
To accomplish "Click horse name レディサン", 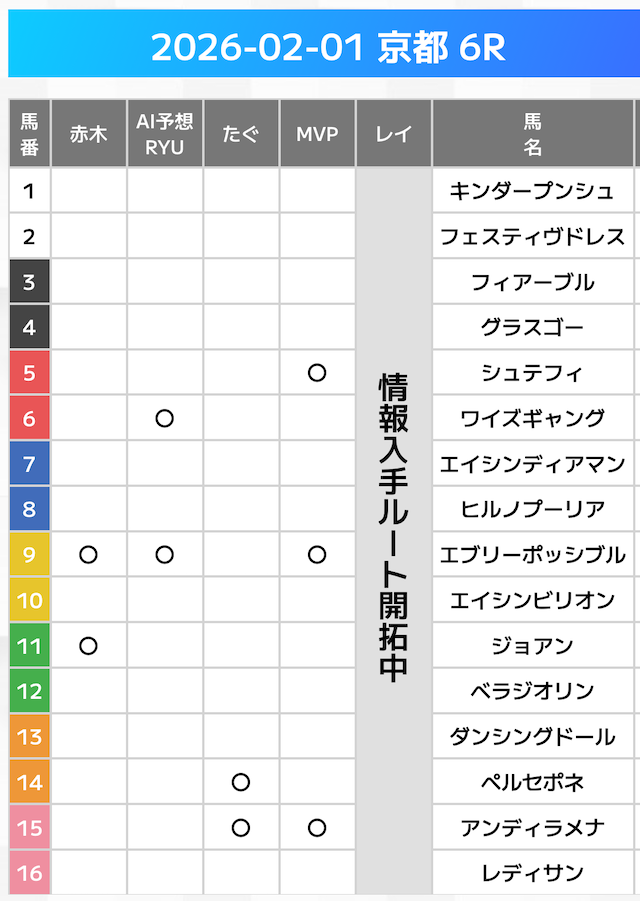I will [532, 872].
